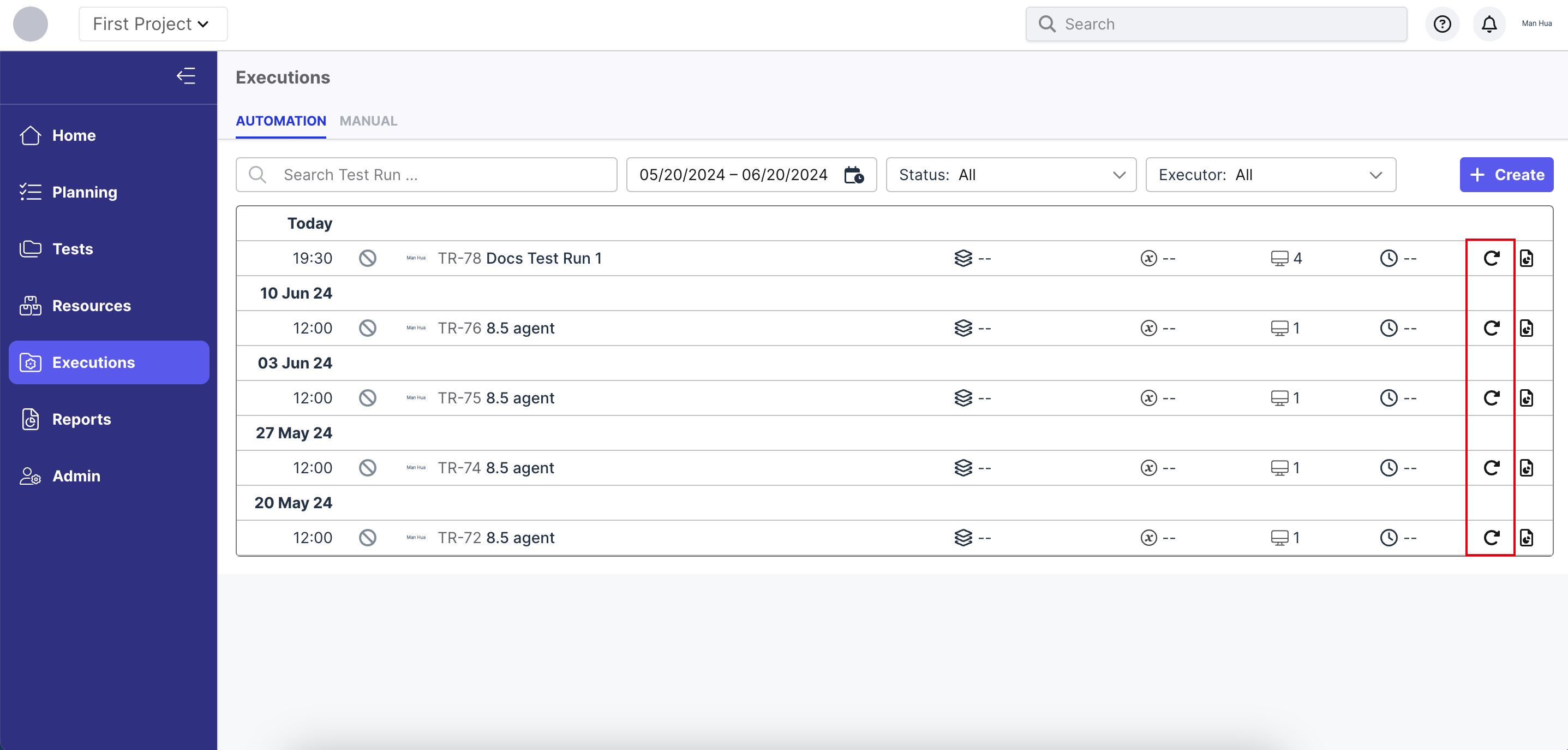The width and height of the screenshot is (1568, 750).
Task: Click the help question mark icon
Action: click(1442, 24)
